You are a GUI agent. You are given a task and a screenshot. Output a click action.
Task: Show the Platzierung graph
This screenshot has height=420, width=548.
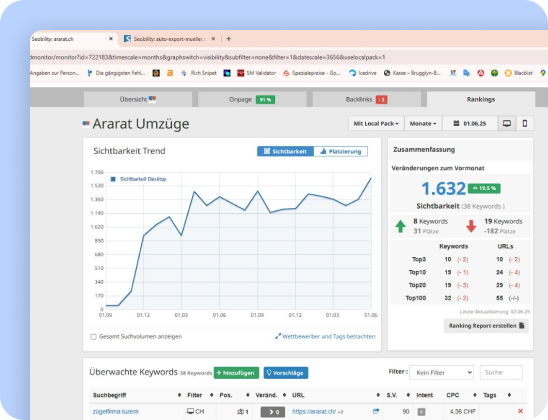tap(341, 151)
